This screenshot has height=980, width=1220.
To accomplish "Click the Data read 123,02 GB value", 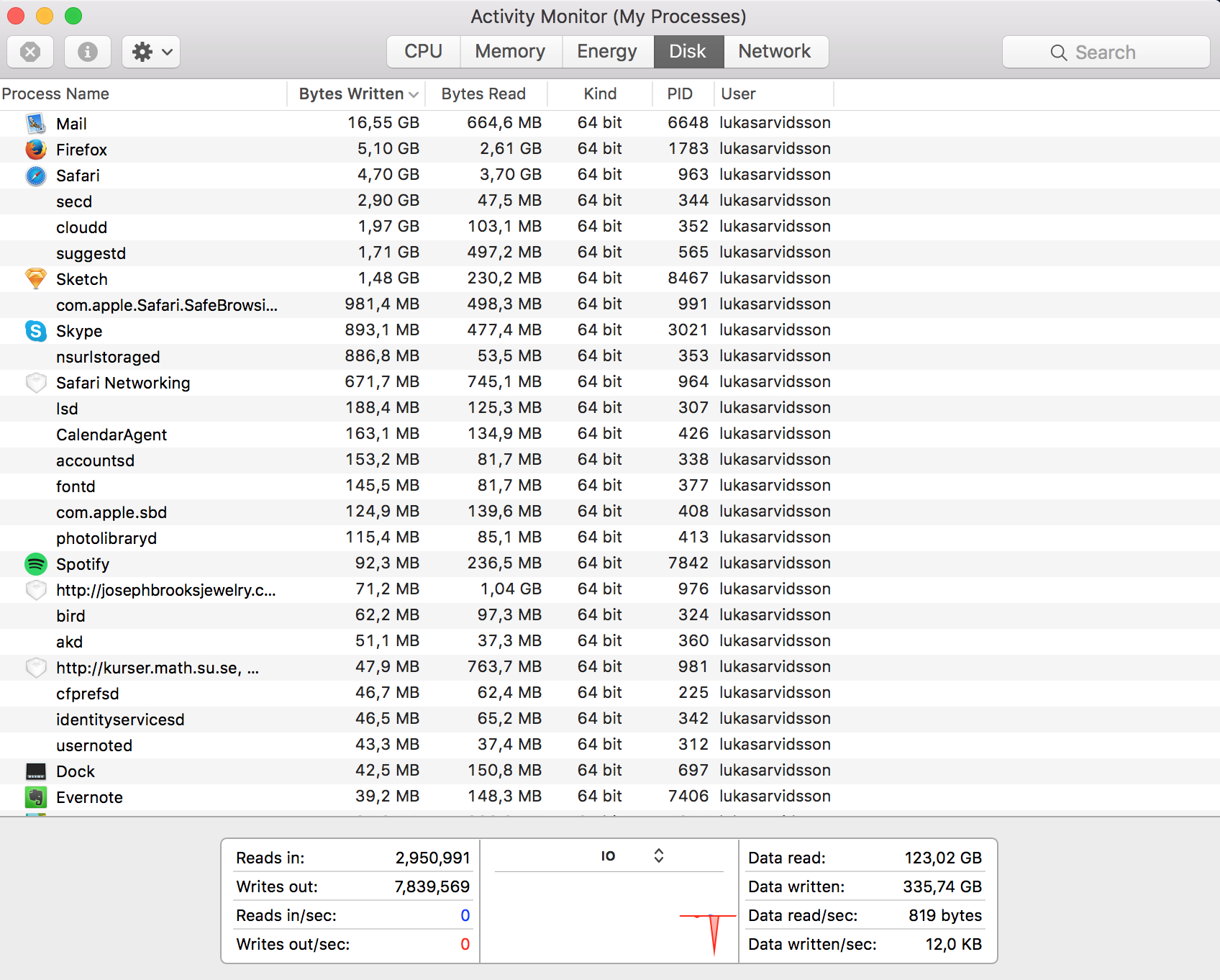I will pyautogui.click(x=943, y=858).
